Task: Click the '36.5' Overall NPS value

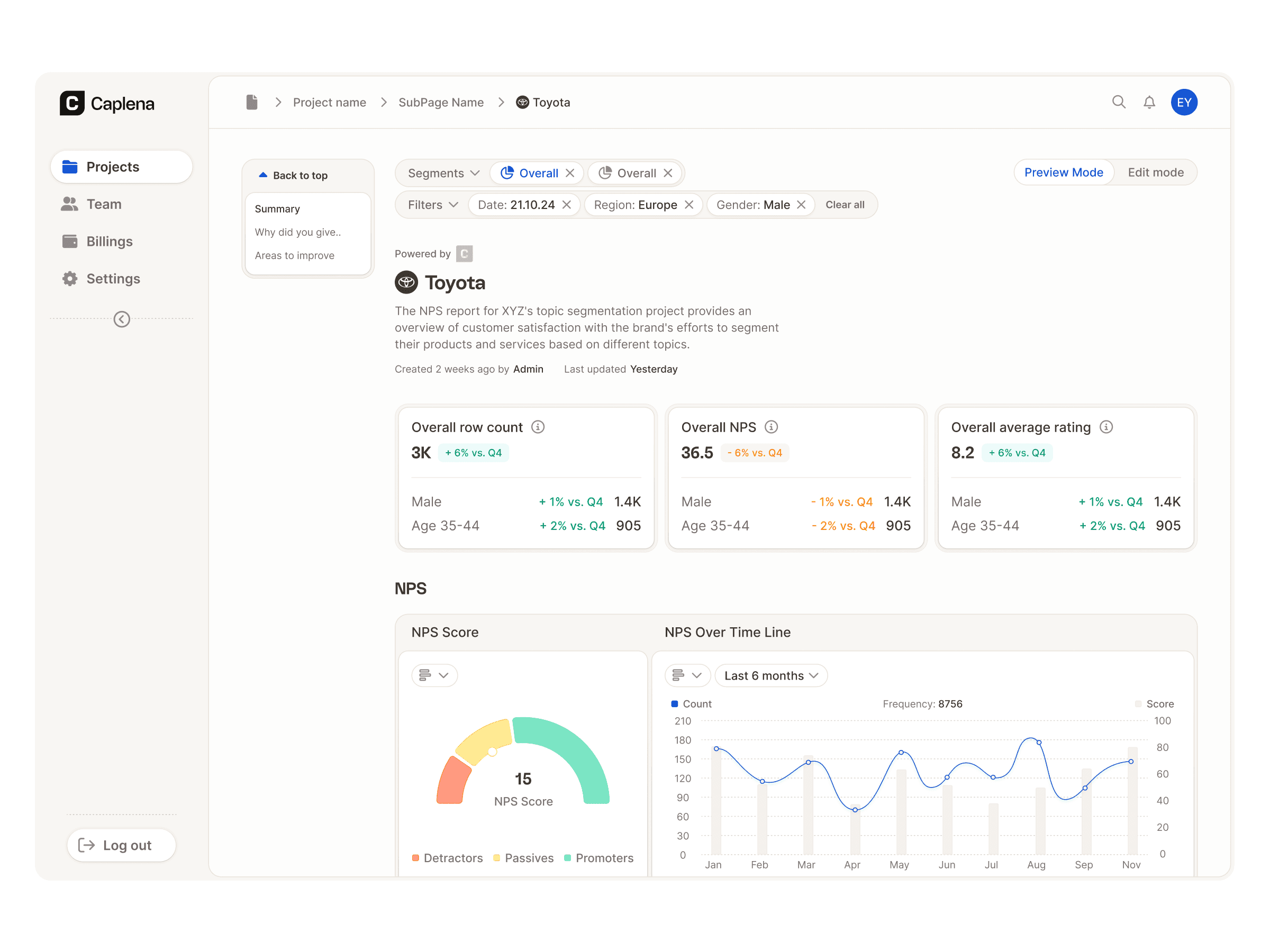Action: [697, 453]
